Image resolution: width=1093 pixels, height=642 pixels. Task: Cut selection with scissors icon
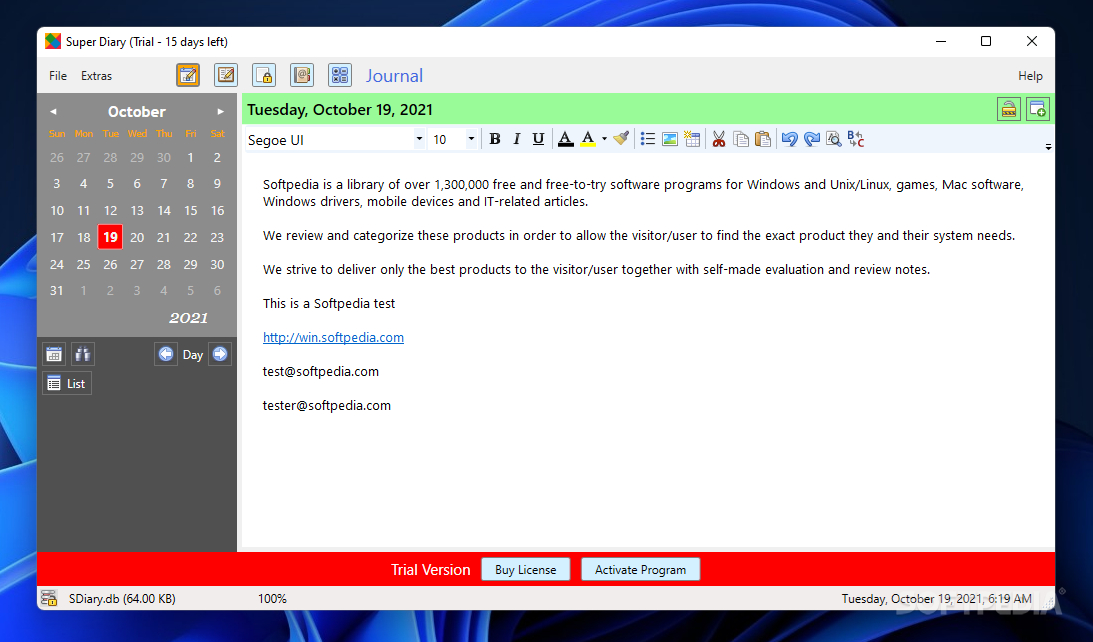point(719,139)
